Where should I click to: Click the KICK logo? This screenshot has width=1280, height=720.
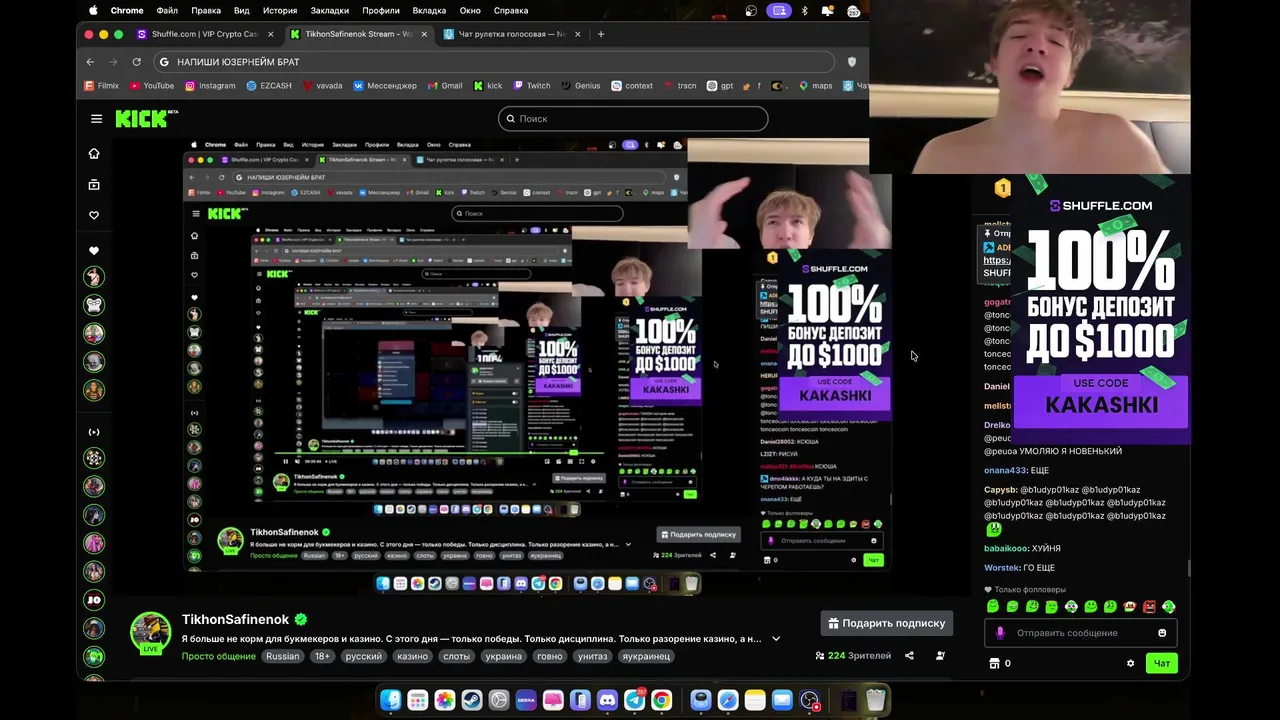[146, 119]
